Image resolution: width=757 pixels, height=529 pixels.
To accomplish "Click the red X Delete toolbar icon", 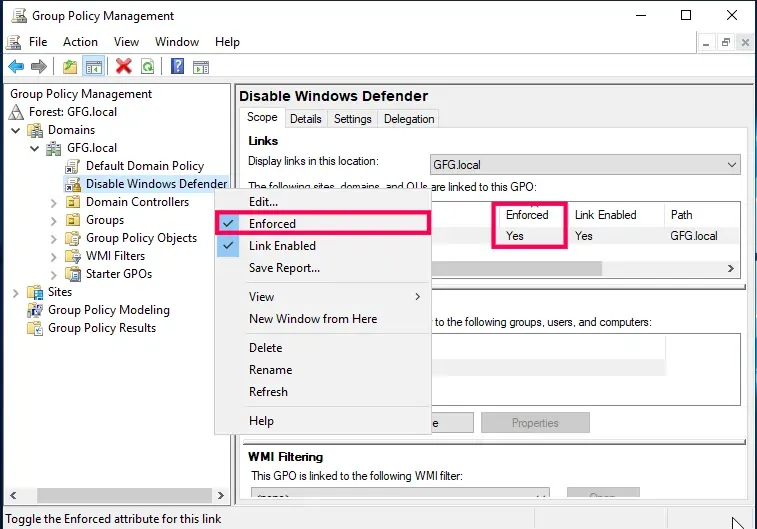I will point(124,66).
